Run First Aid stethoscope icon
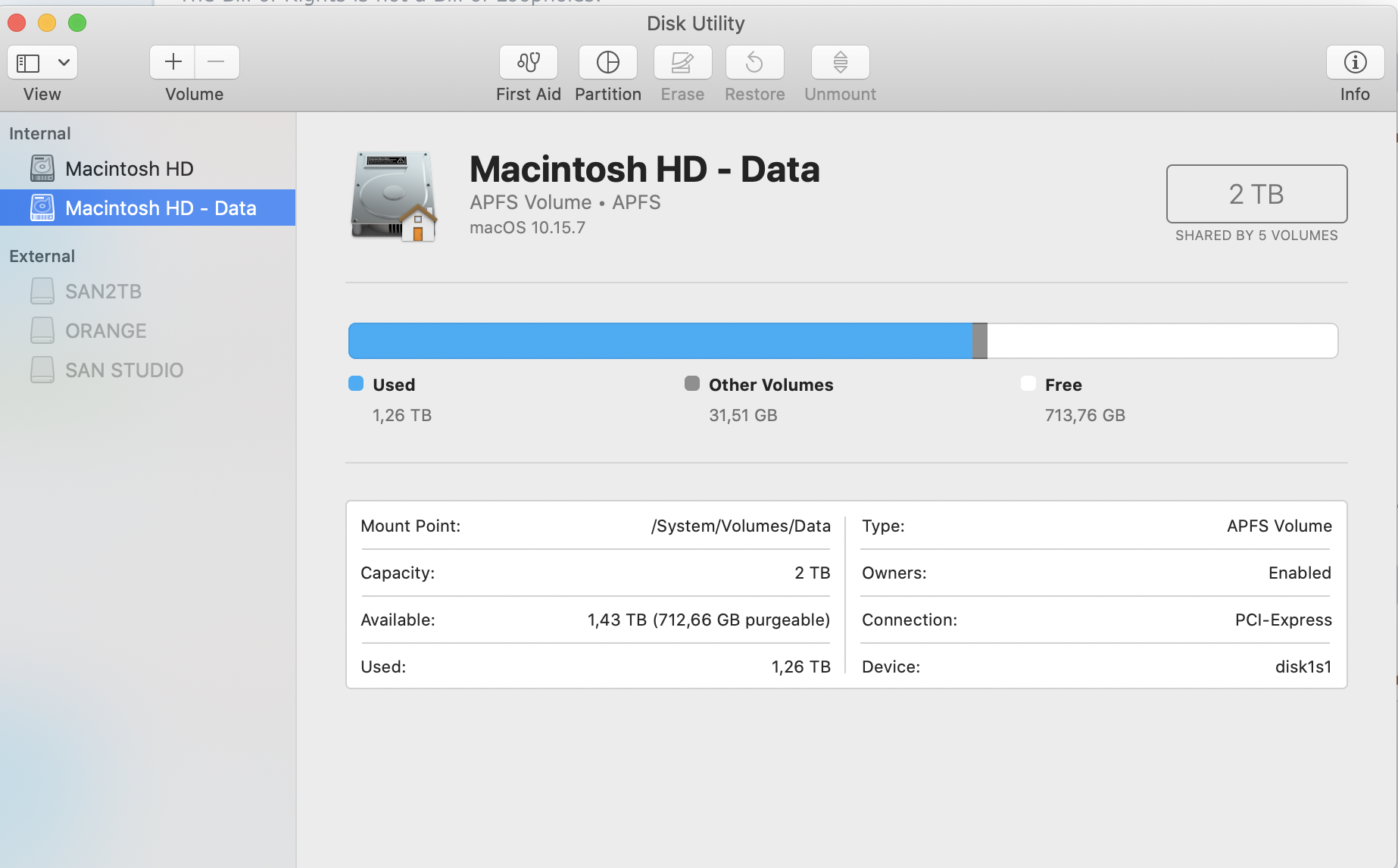This screenshot has height=868, width=1398. [x=529, y=62]
